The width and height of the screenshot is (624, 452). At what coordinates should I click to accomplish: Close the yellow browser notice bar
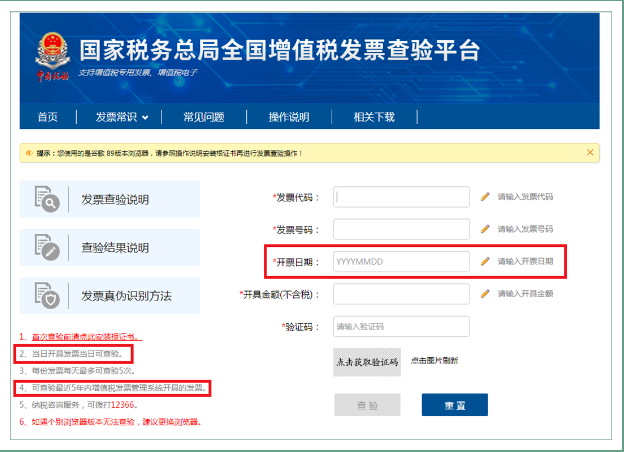click(x=590, y=152)
